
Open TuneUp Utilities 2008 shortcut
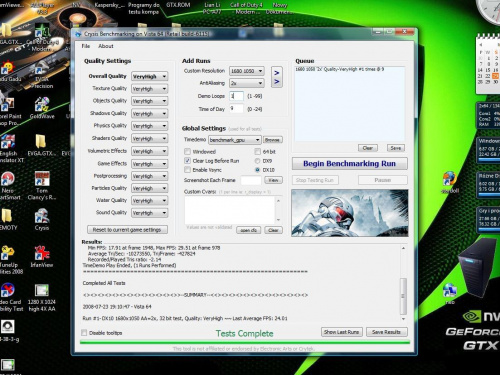click(x=10, y=260)
